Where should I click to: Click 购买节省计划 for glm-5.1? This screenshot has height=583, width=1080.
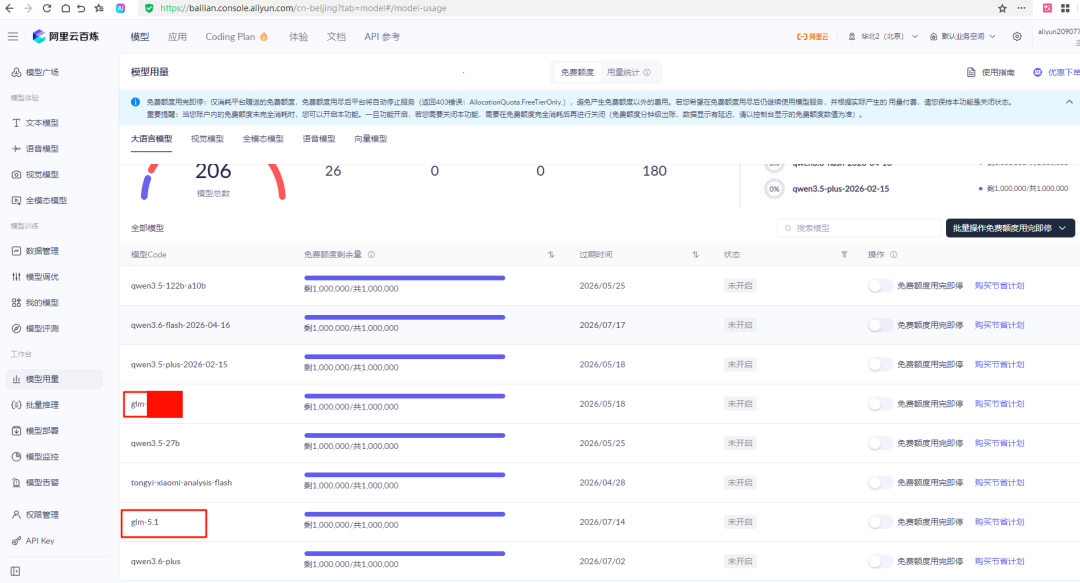[999, 522]
